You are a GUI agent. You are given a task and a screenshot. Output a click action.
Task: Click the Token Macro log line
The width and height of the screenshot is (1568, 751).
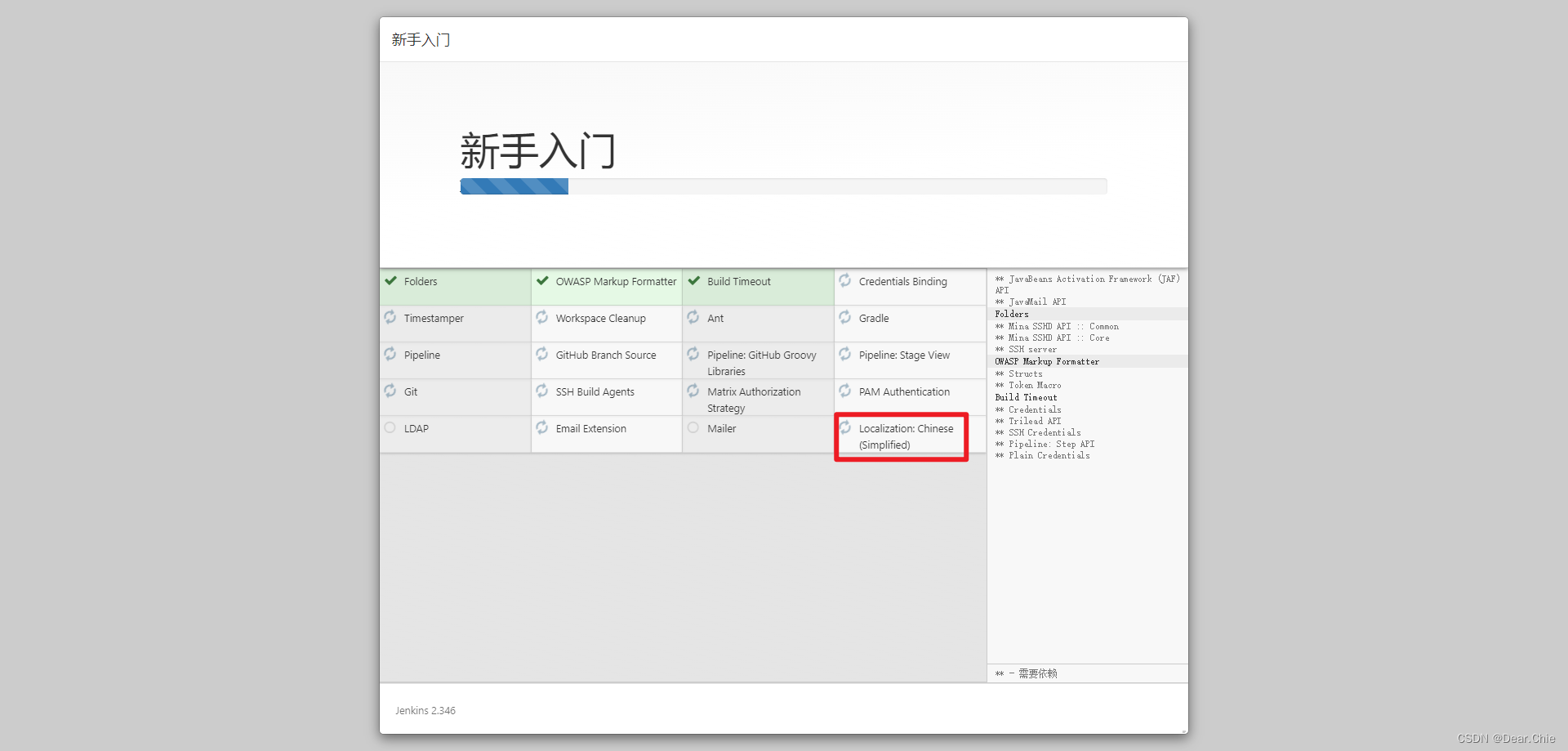point(1028,385)
